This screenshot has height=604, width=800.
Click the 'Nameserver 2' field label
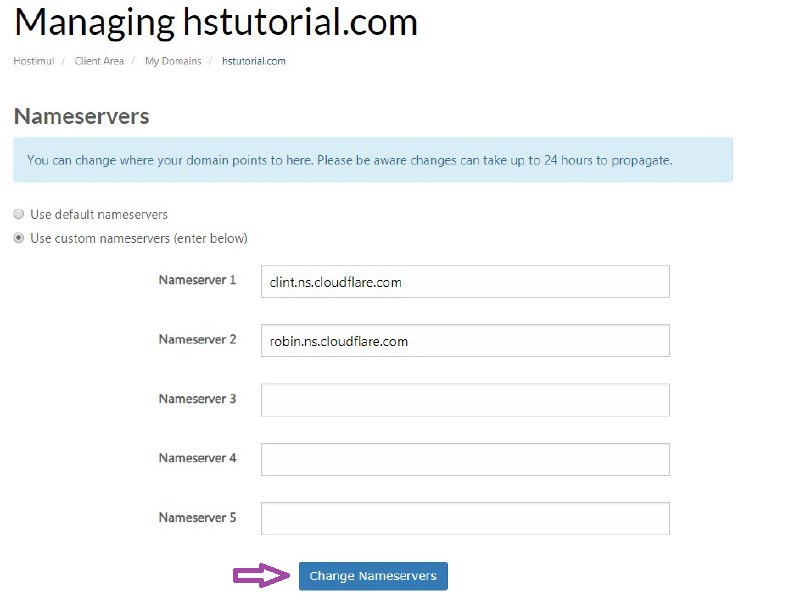(x=197, y=339)
